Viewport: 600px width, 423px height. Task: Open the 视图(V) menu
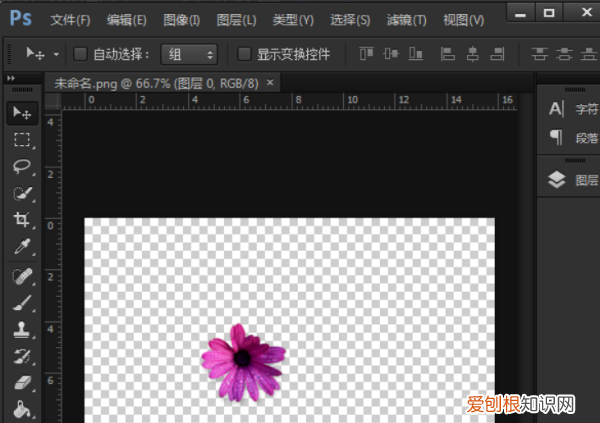pos(463,20)
